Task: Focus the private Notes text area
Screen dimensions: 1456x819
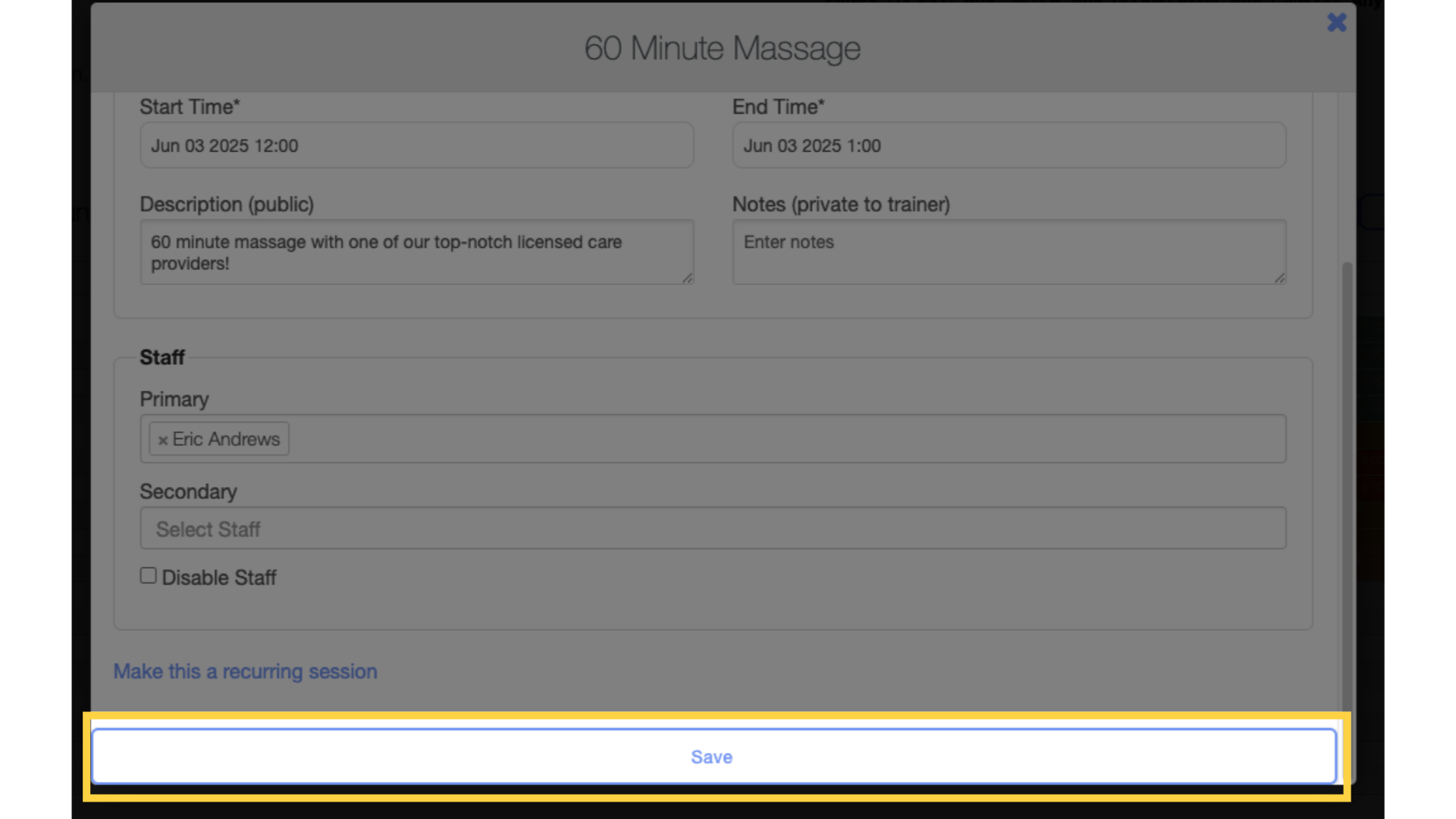Action: pos(1009,253)
